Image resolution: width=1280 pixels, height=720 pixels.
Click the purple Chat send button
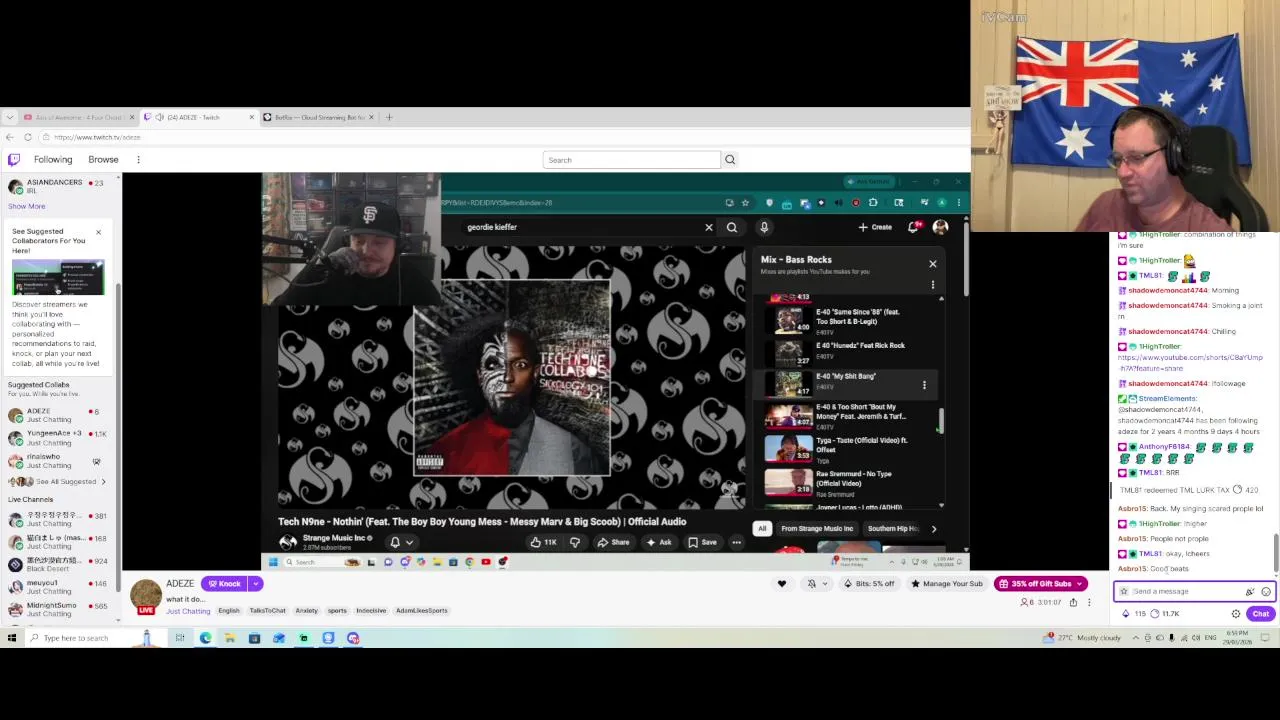coord(1260,614)
